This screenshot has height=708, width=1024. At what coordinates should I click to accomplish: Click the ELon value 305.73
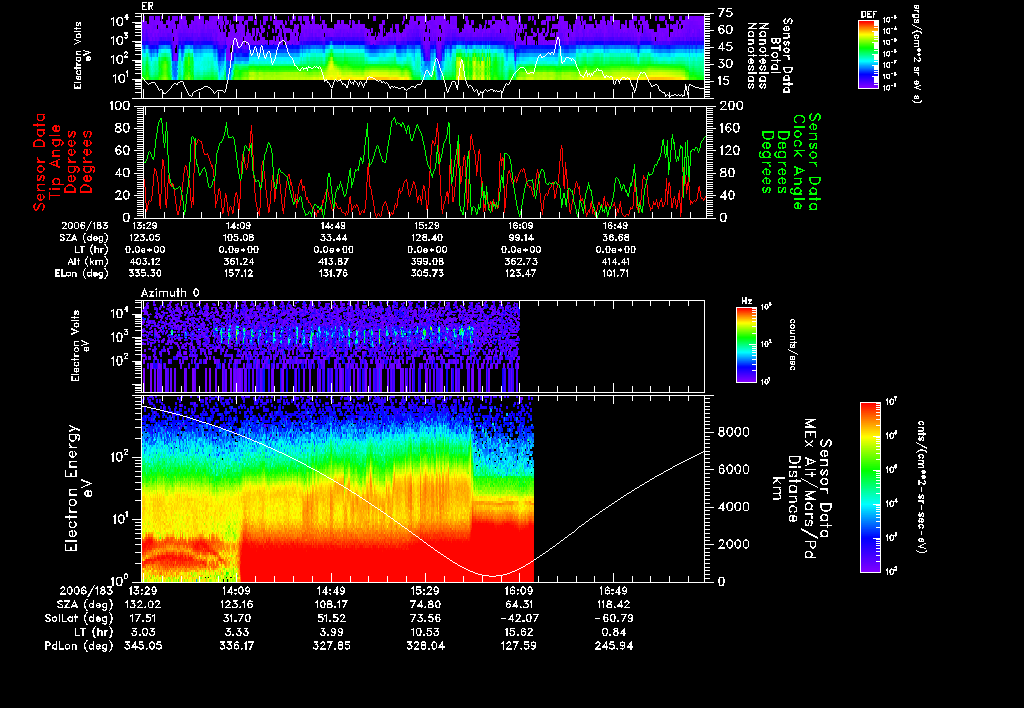427,273
